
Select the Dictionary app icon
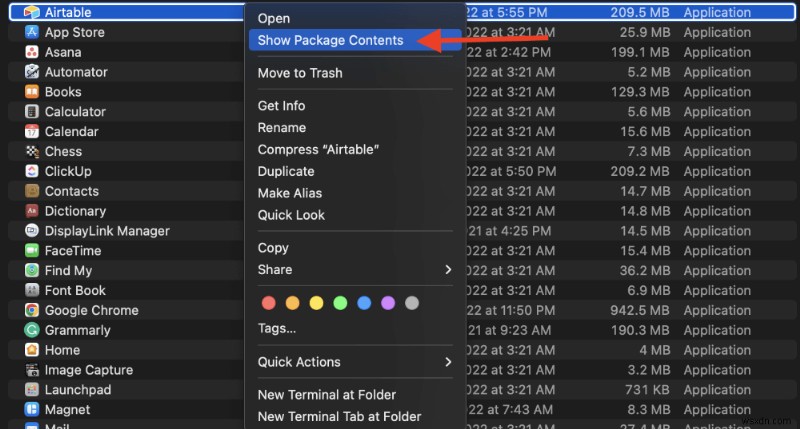[32, 211]
